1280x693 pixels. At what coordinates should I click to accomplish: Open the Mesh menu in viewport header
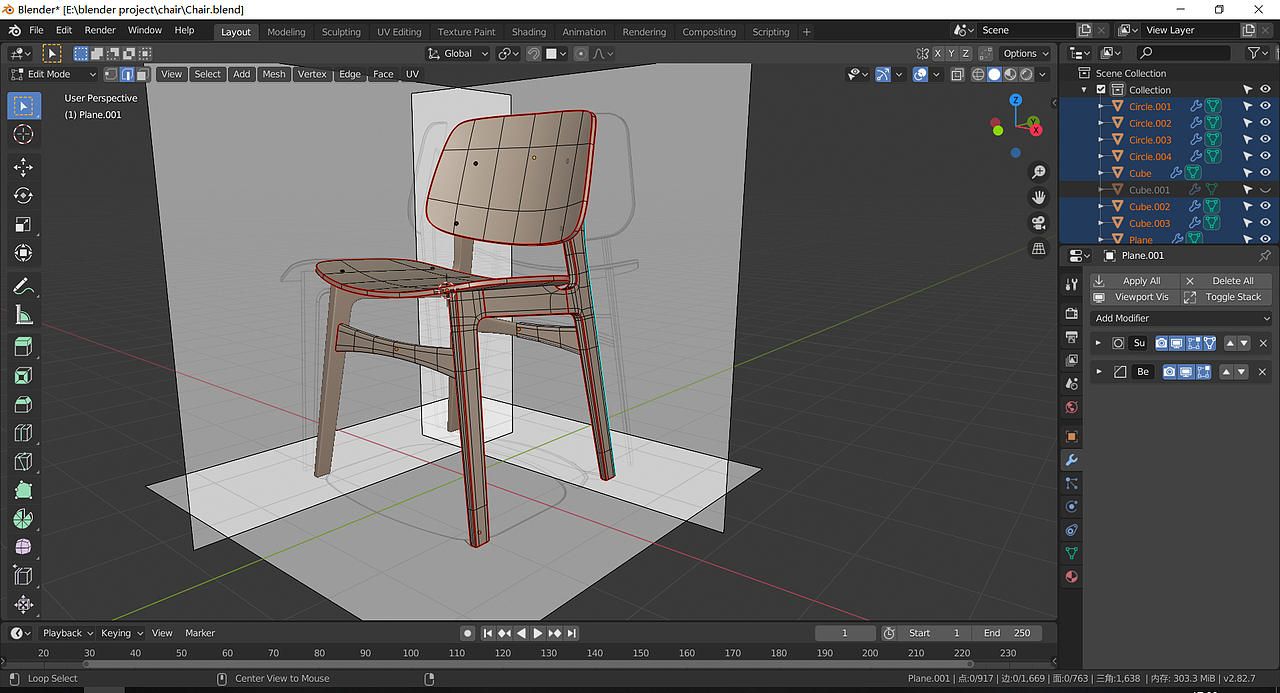[x=274, y=74]
